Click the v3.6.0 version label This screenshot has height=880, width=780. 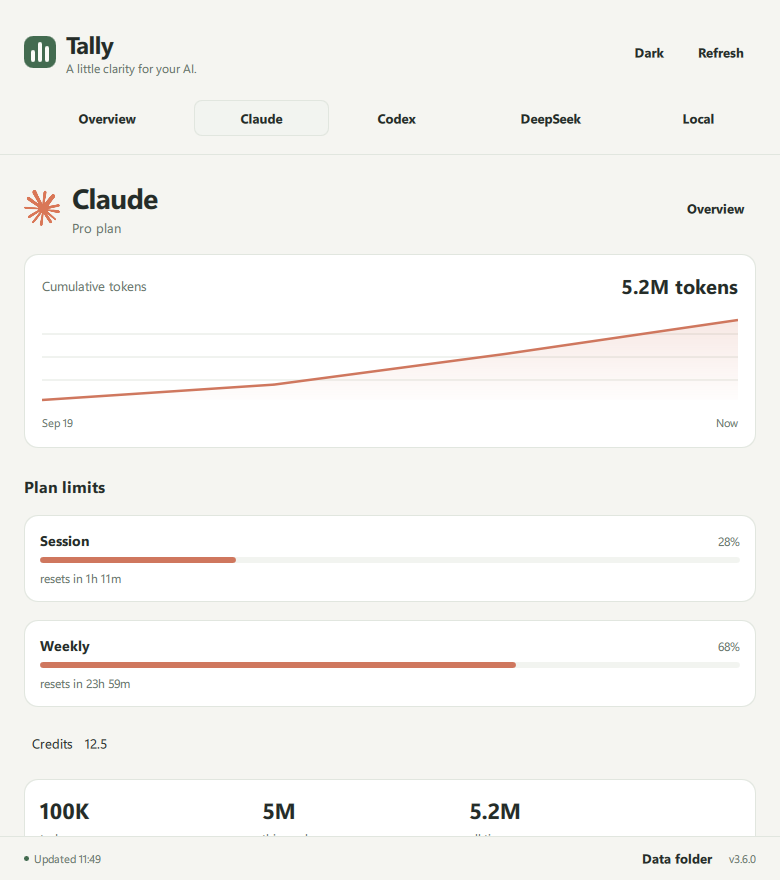[742, 859]
